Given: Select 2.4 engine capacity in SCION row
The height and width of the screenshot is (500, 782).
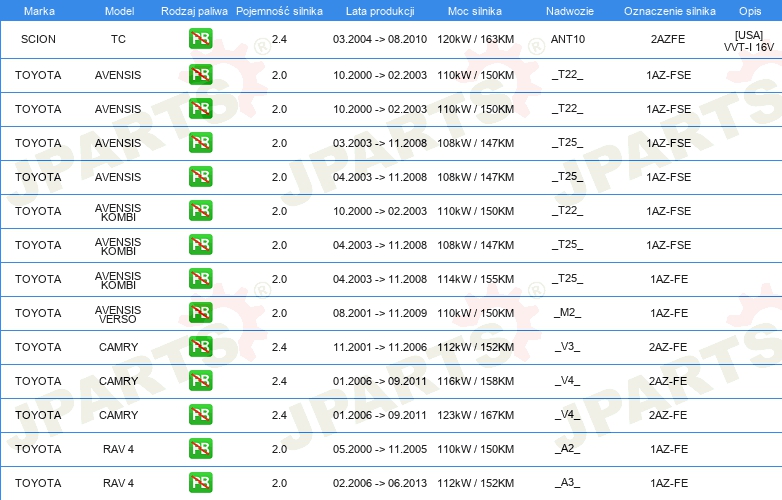Looking at the screenshot, I should (x=279, y=39).
